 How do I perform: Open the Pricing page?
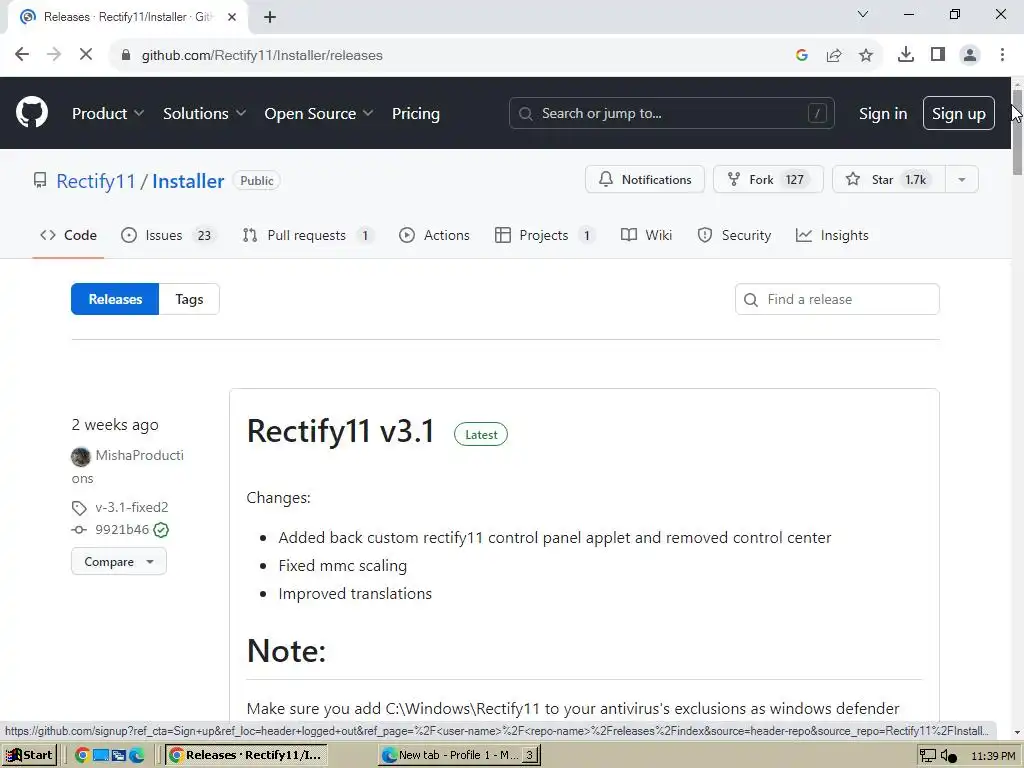(415, 113)
